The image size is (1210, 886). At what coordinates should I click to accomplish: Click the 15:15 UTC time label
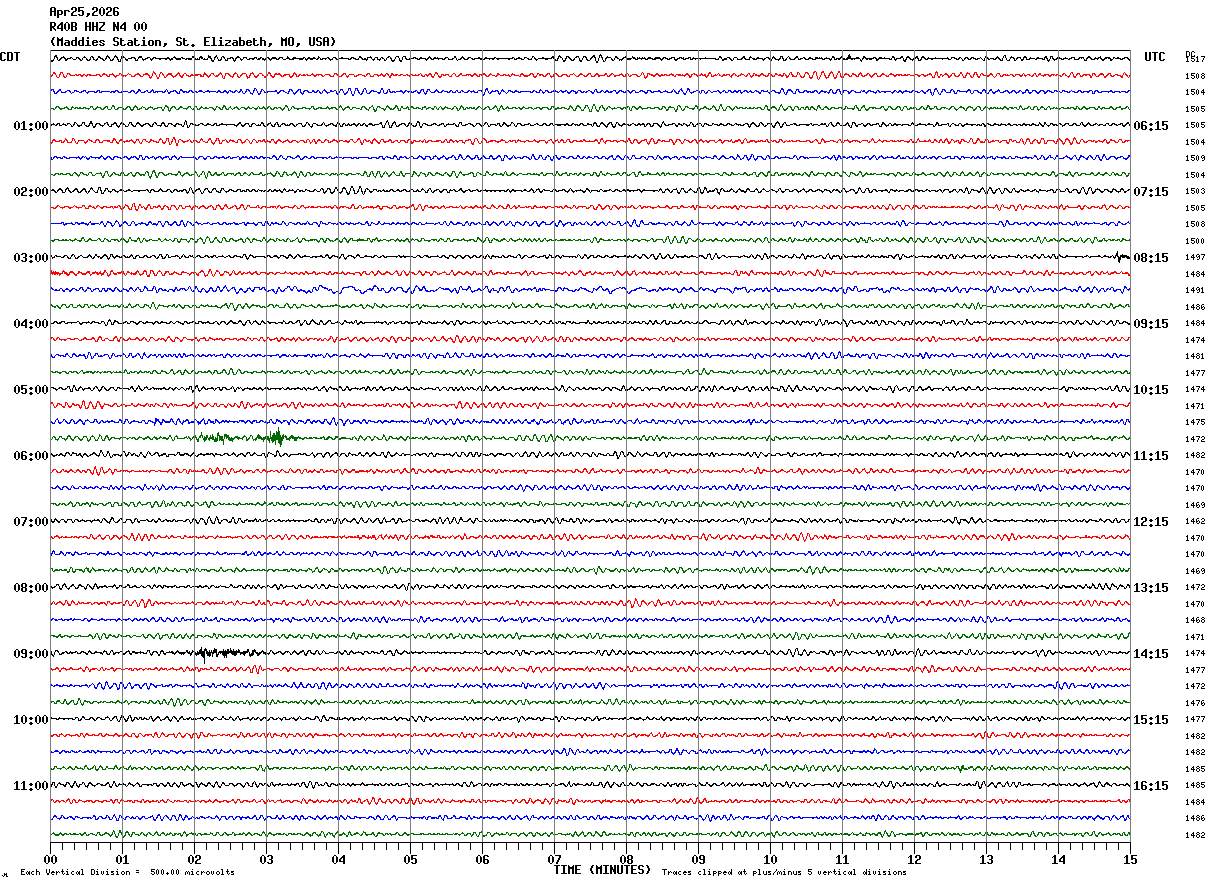(x=1151, y=720)
